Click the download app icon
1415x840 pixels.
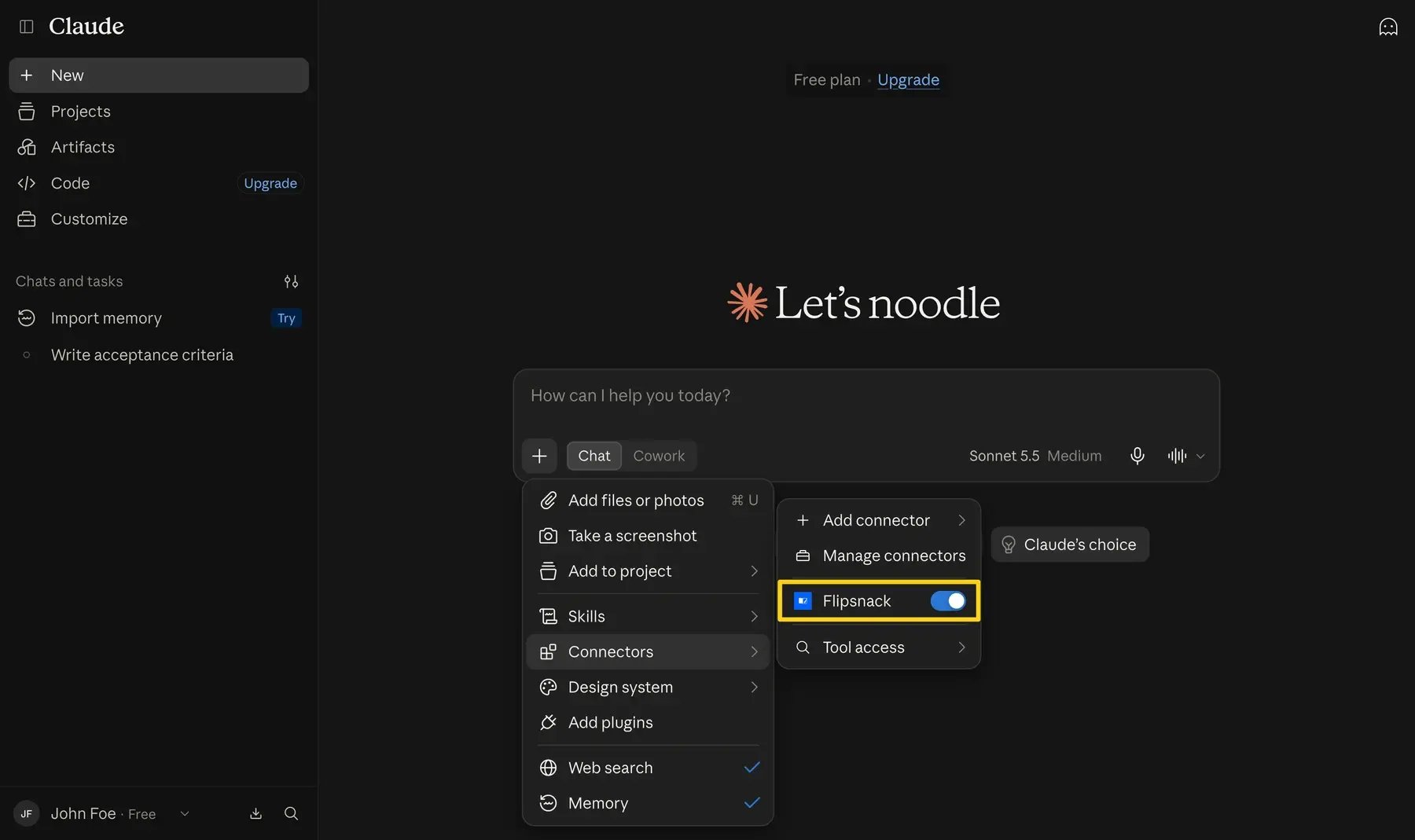255,813
